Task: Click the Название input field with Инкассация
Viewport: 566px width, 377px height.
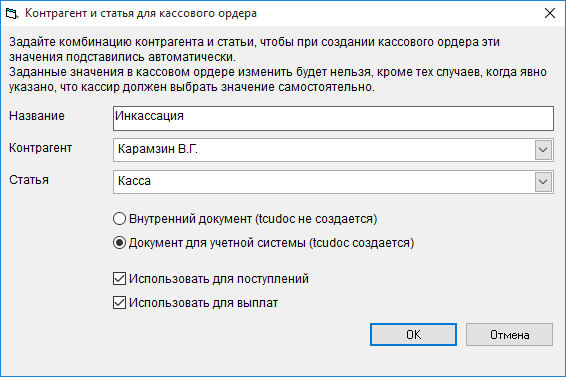Action: point(333,118)
